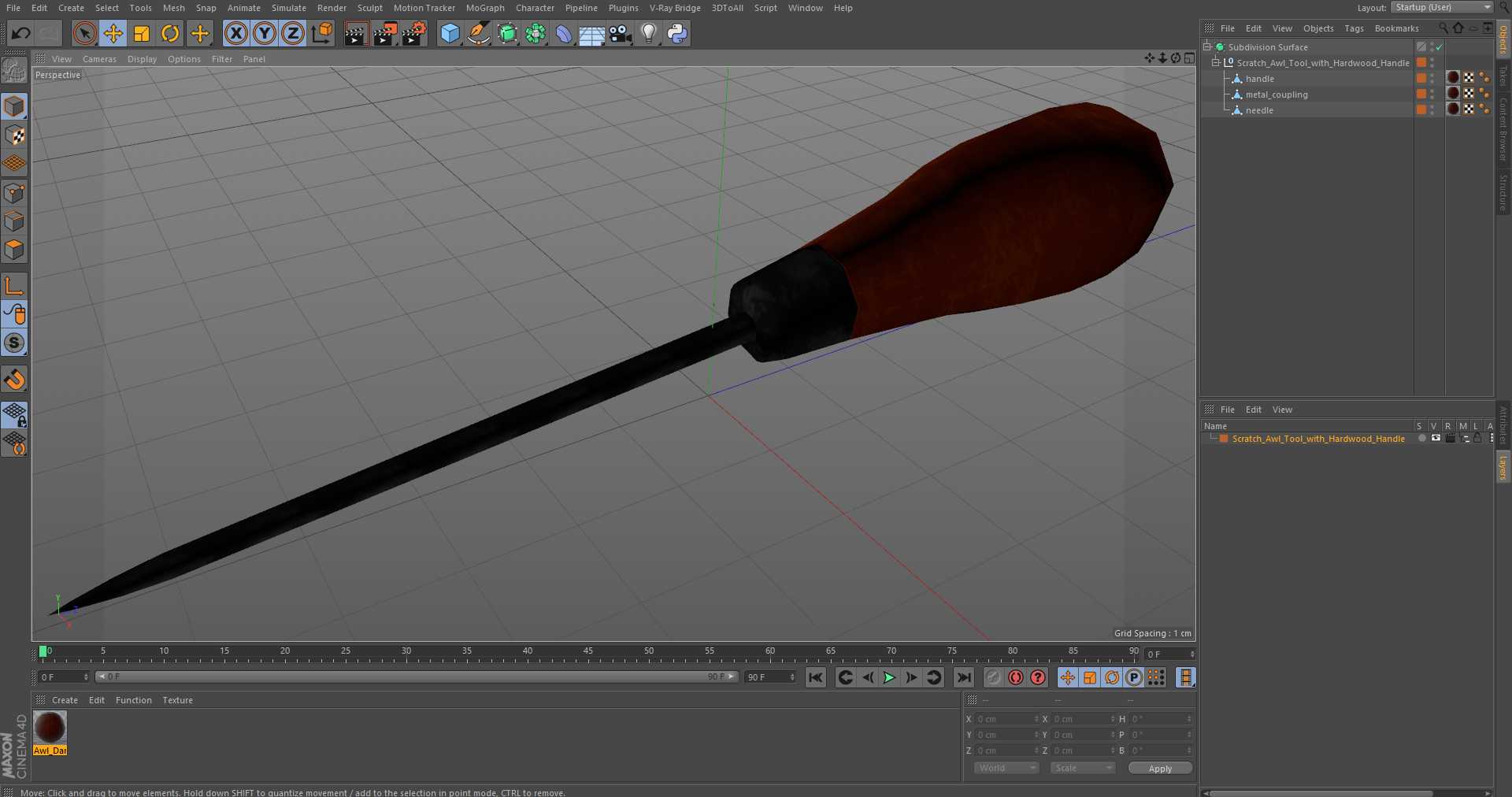Click handle's orange layer color swatch
Screen dimensions: 1512x797
[1421, 78]
